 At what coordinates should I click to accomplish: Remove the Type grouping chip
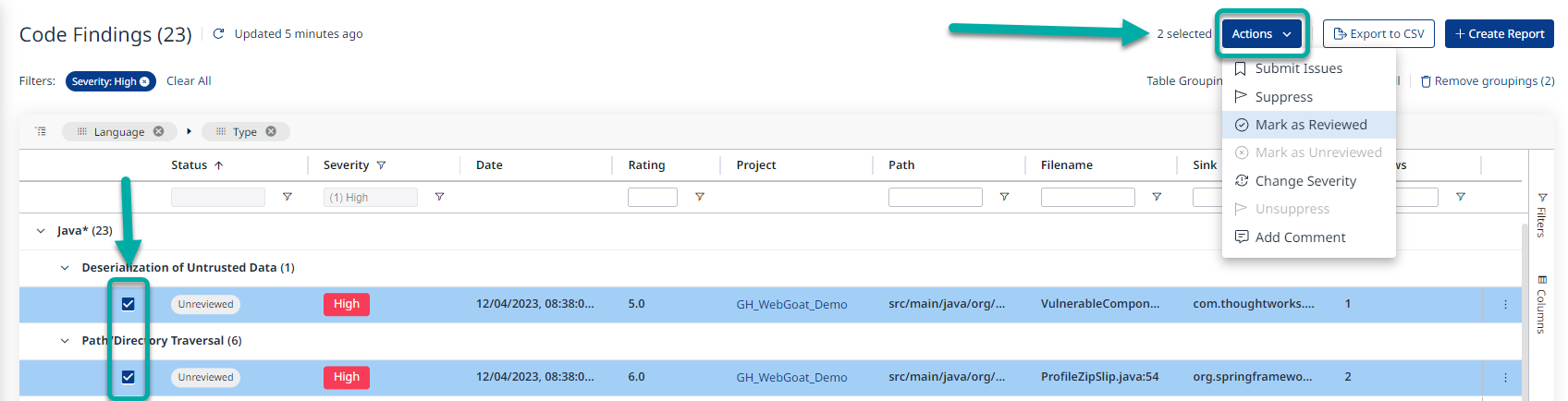271,131
